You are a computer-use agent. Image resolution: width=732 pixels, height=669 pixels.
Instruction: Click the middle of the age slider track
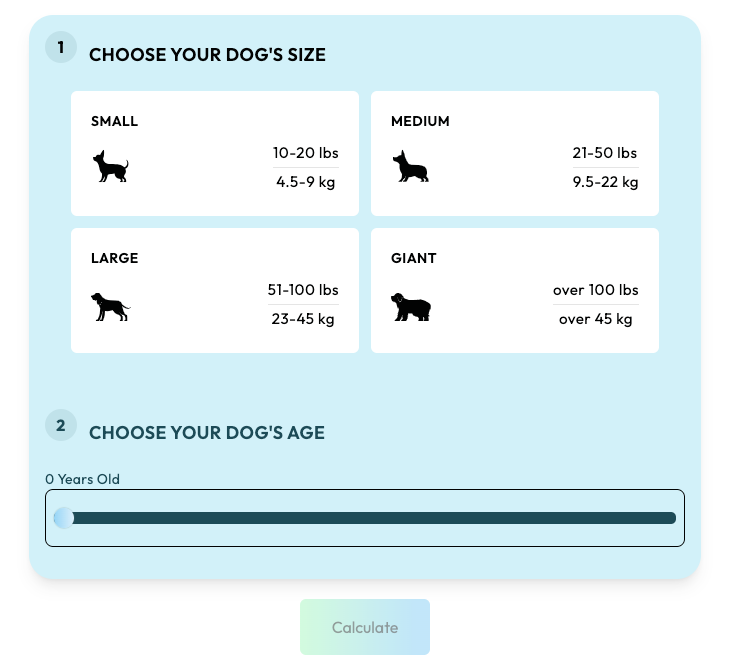tap(365, 518)
